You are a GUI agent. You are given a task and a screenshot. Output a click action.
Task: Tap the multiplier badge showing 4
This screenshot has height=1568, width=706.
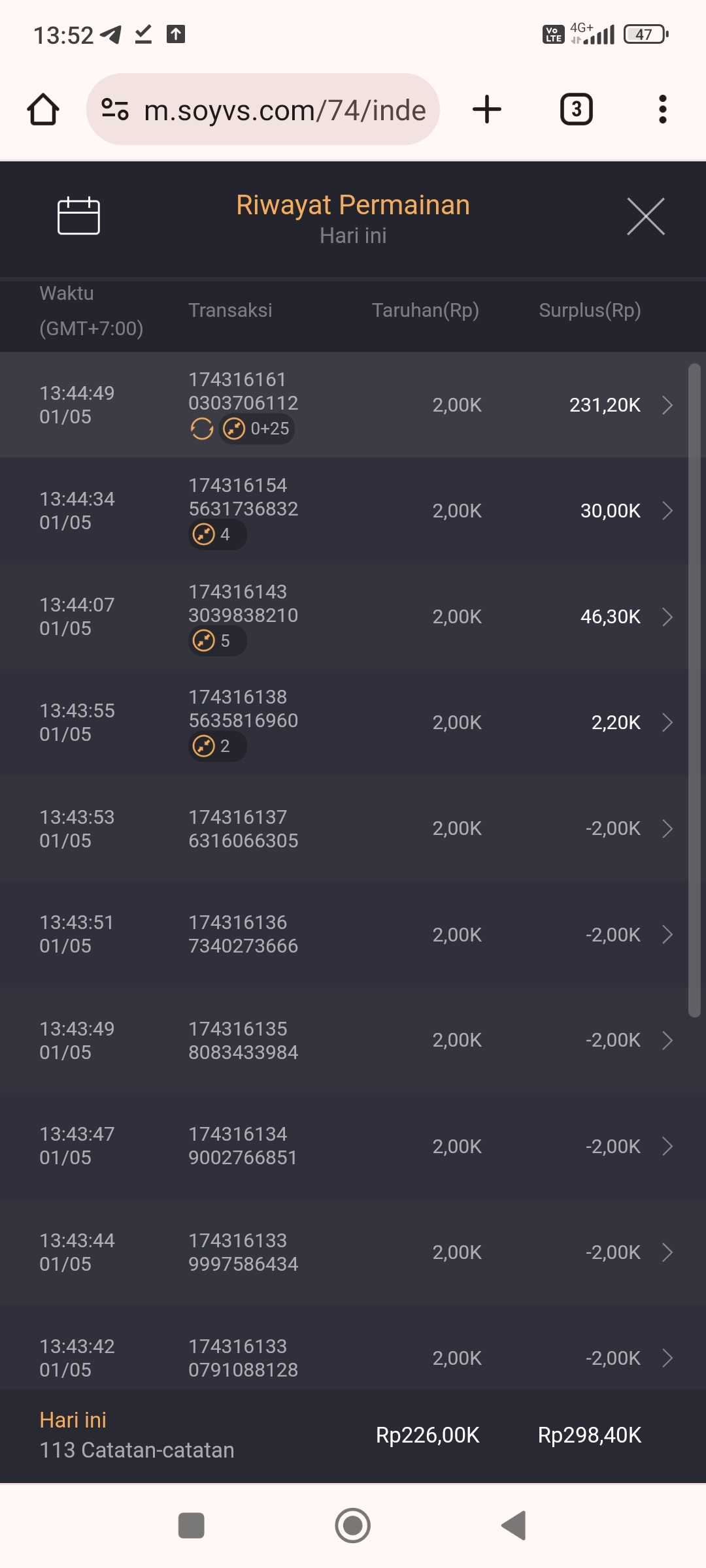pyautogui.click(x=217, y=534)
